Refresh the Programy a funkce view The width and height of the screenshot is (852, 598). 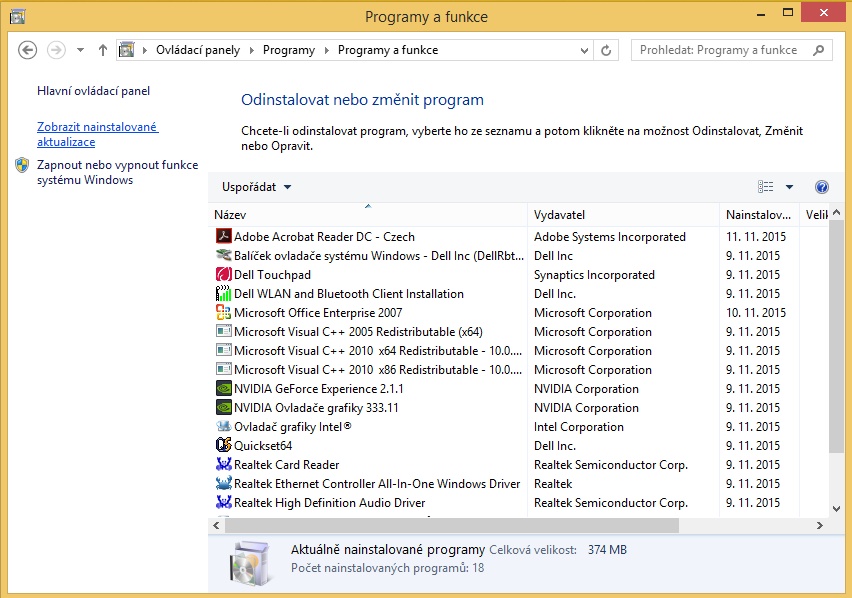click(608, 50)
